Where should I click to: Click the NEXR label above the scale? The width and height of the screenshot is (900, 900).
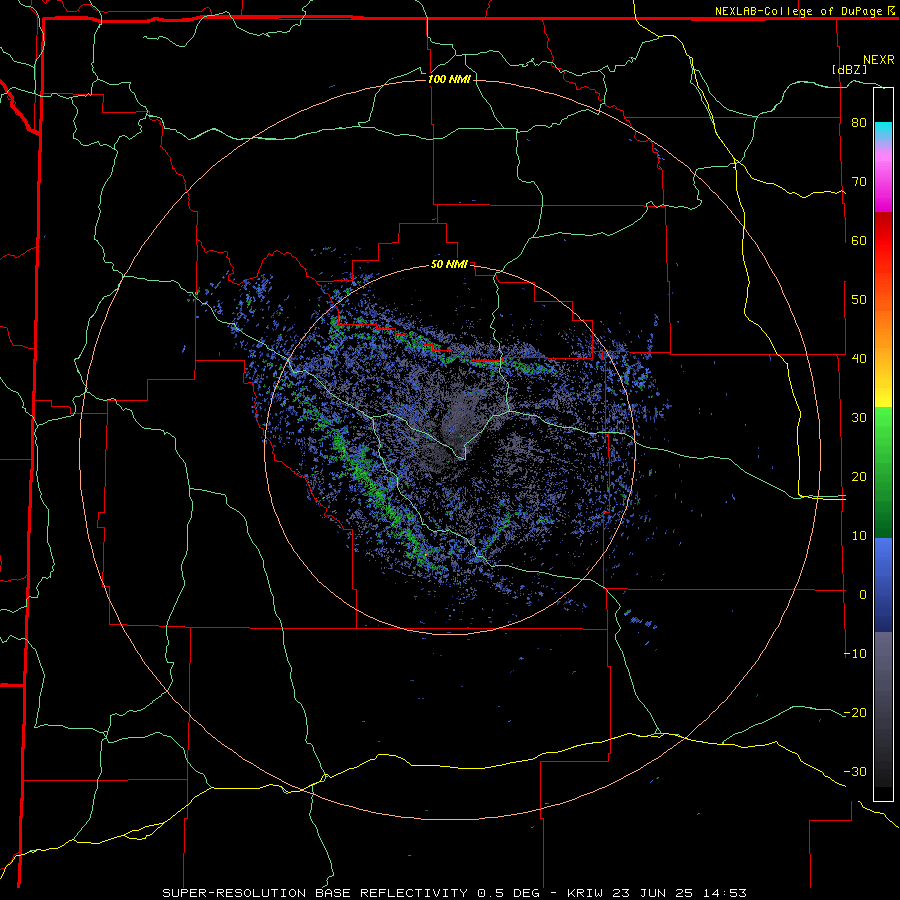pos(878,60)
